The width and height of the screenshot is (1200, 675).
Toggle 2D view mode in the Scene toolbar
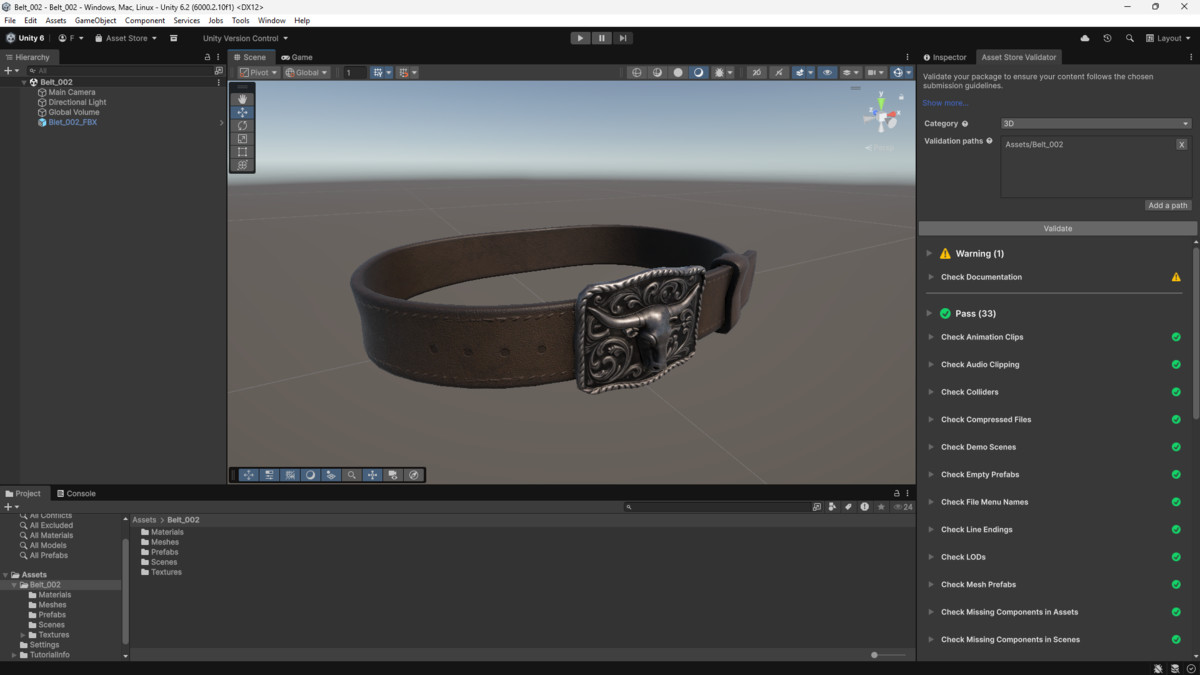click(x=757, y=72)
